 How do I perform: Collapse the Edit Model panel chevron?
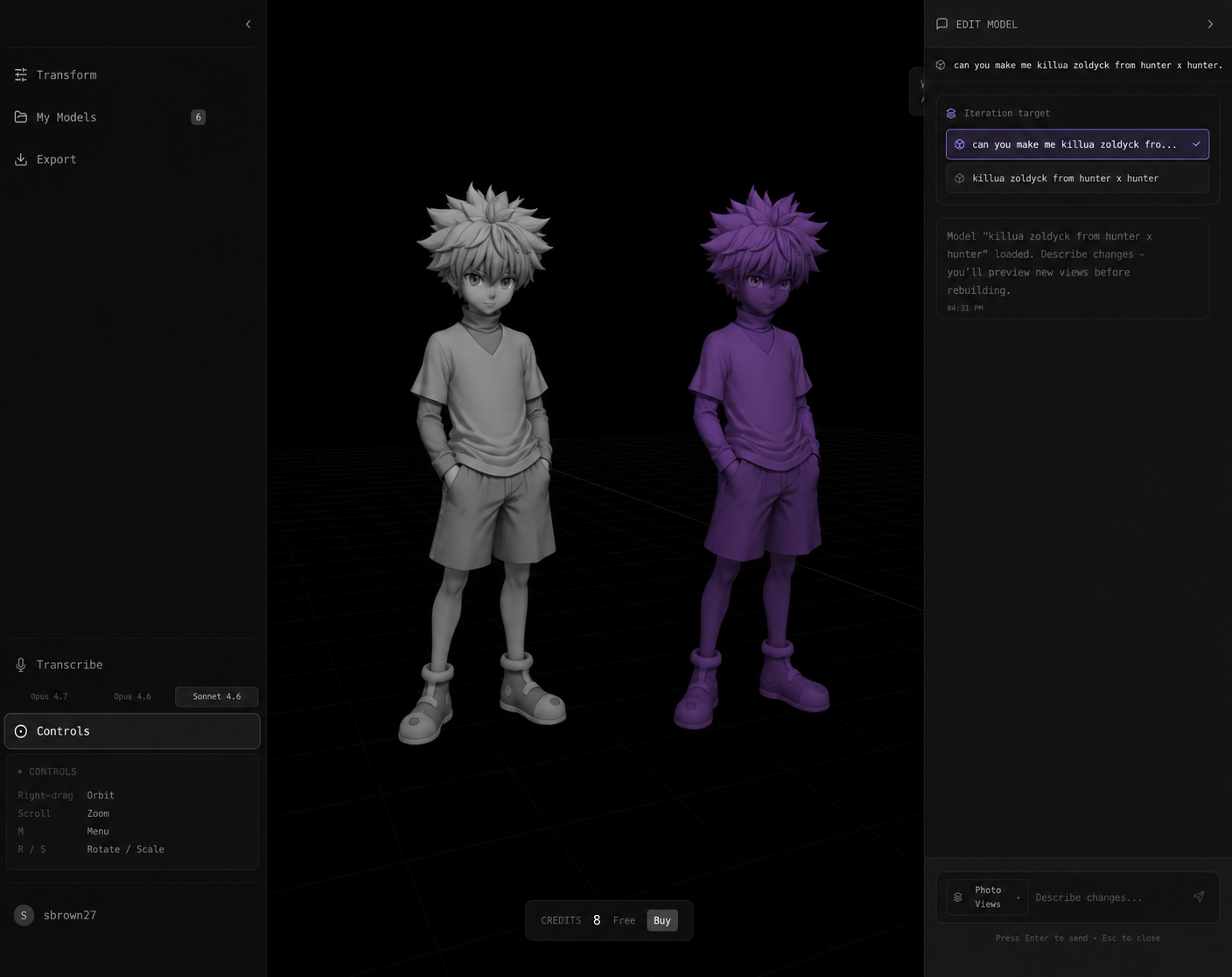coord(1210,24)
